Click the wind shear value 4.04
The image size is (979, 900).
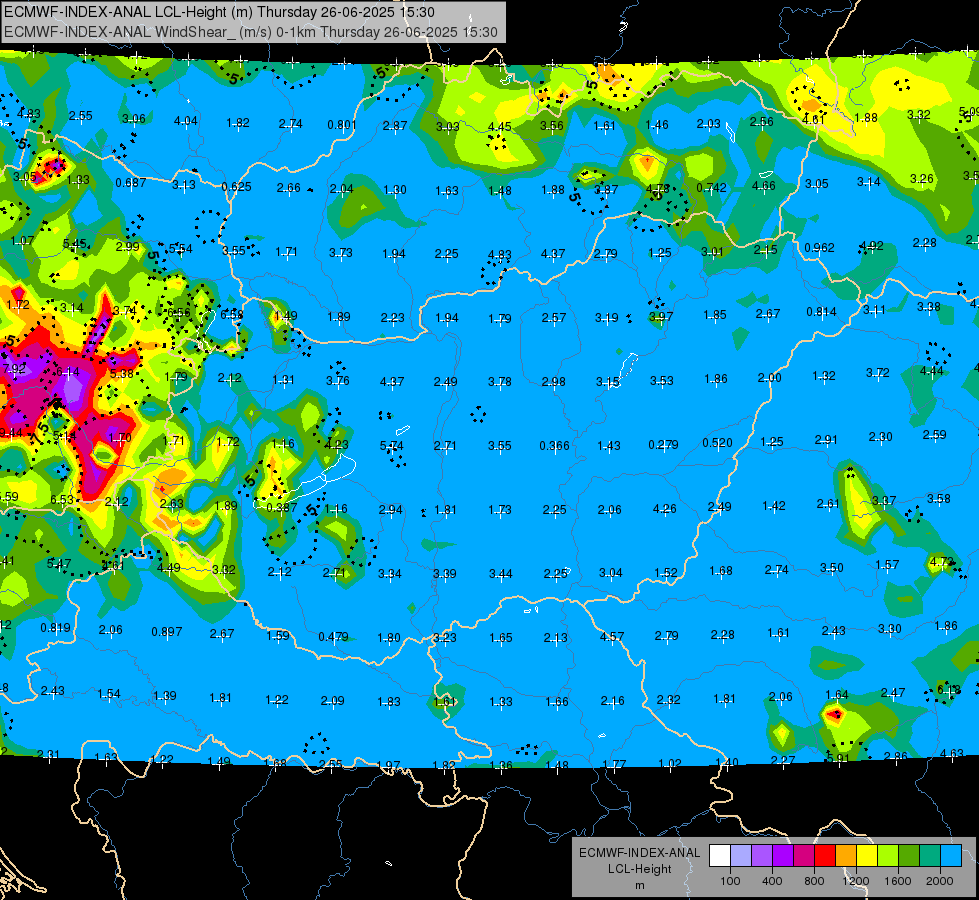click(186, 121)
